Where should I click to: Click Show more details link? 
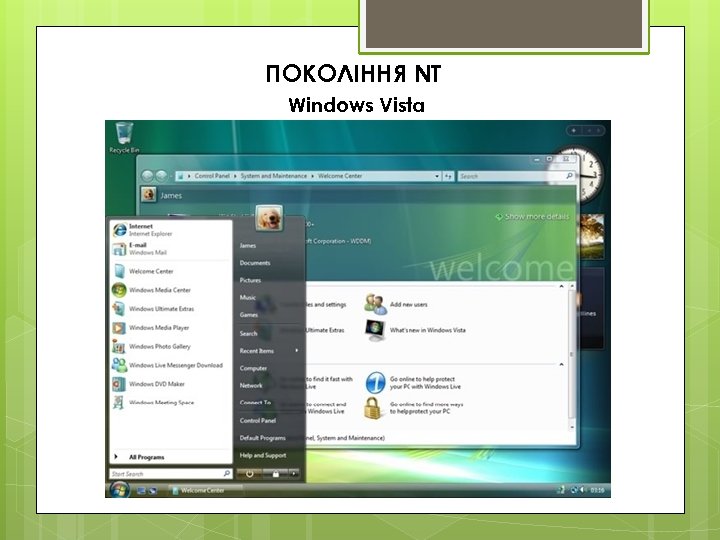(x=533, y=216)
